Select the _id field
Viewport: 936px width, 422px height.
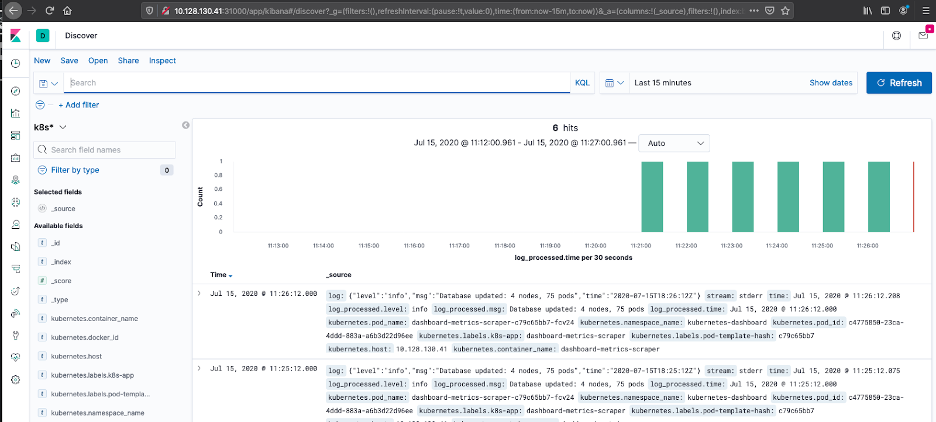56,243
